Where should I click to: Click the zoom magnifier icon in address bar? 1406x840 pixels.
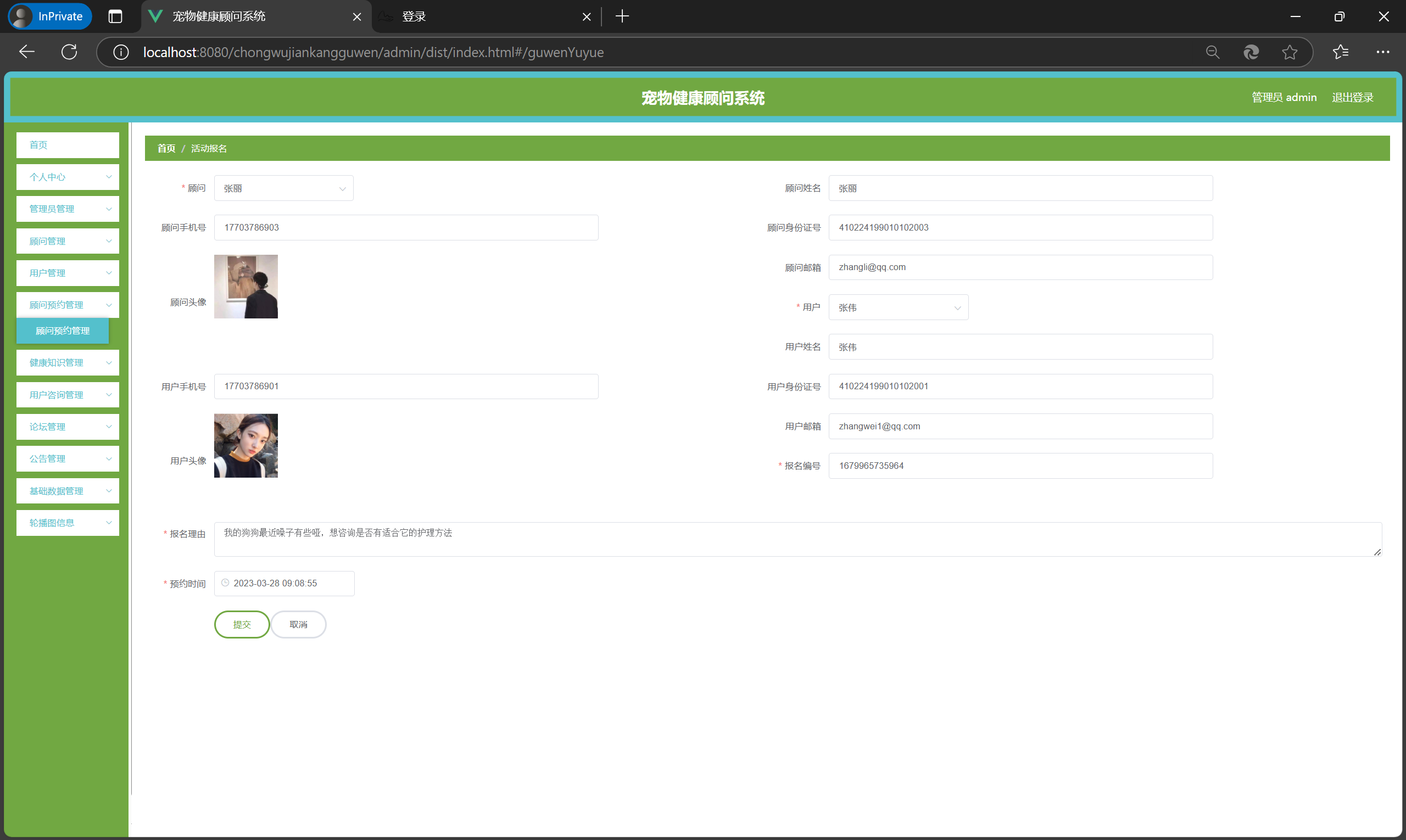tap(1212, 52)
